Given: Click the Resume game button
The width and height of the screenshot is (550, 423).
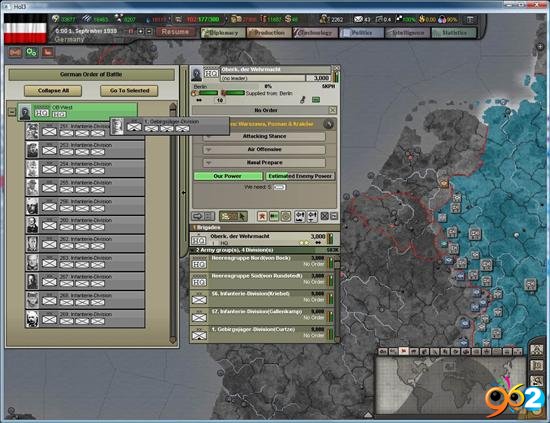Looking at the screenshot, I should tap(175, 32).
